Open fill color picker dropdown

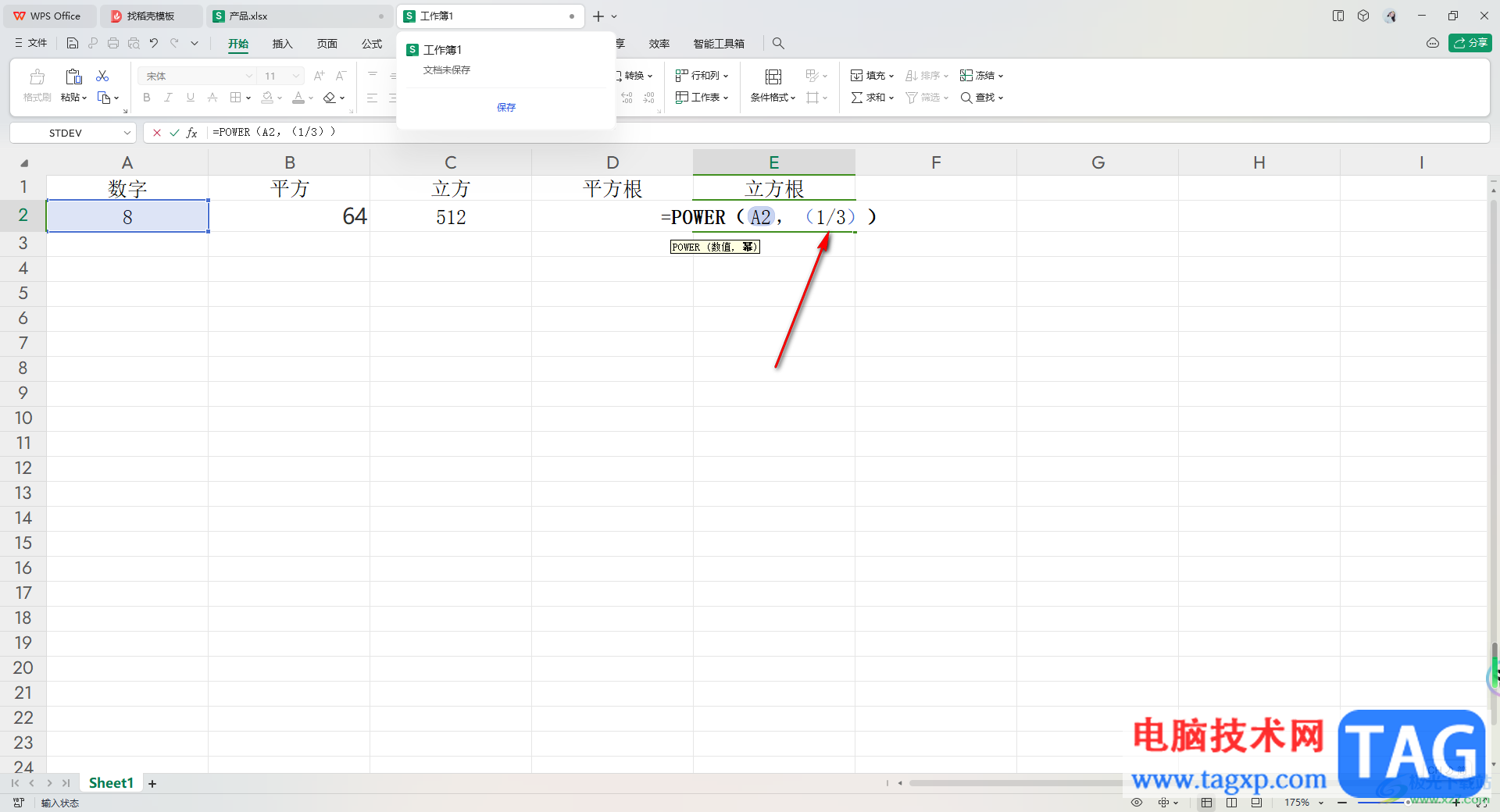tap(280, 98)
